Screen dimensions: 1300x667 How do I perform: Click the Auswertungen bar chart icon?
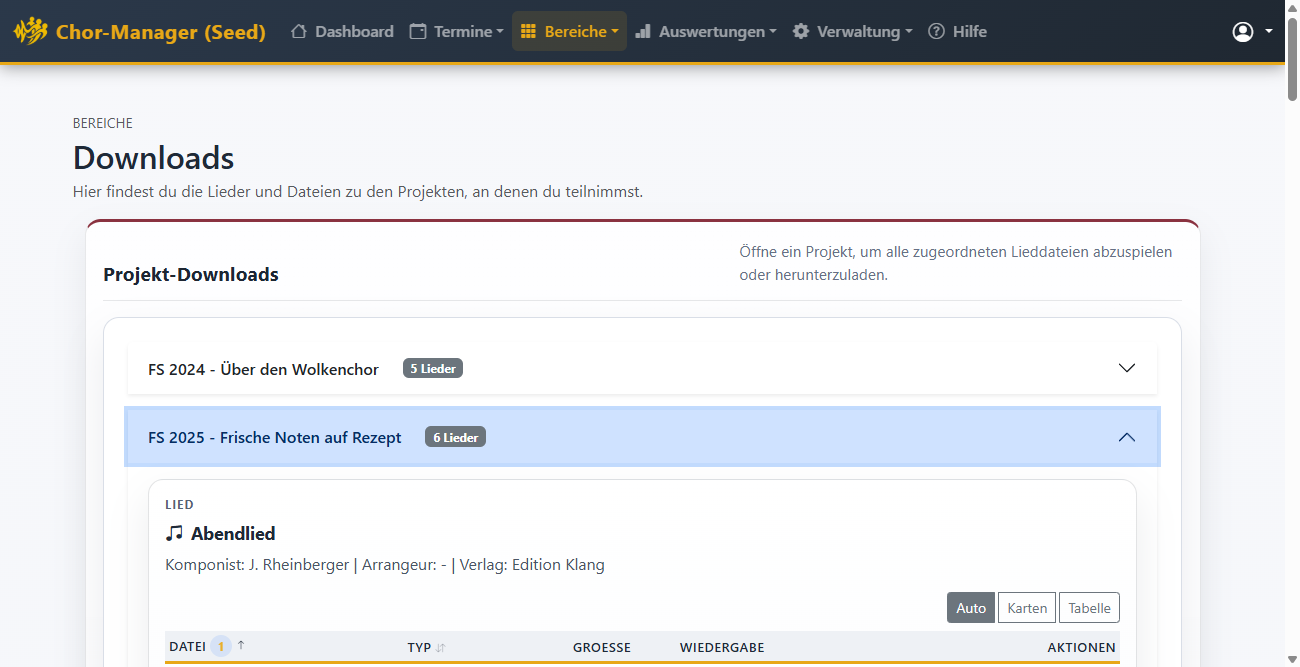click(643, 31)
